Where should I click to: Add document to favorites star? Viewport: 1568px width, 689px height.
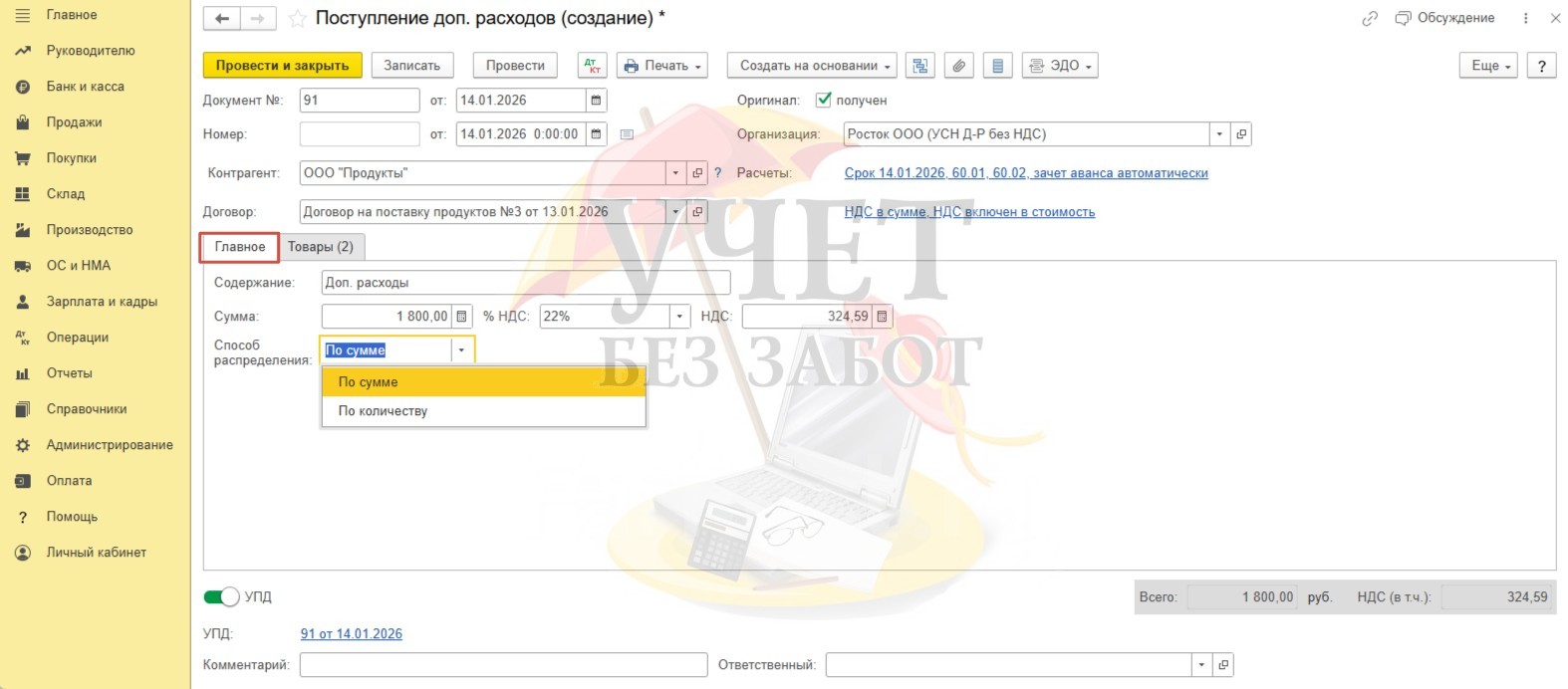point(296,19)
